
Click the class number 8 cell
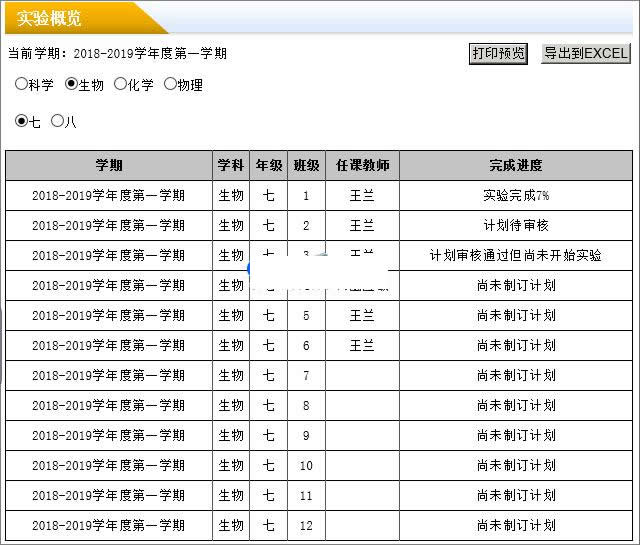click(307, 405)
